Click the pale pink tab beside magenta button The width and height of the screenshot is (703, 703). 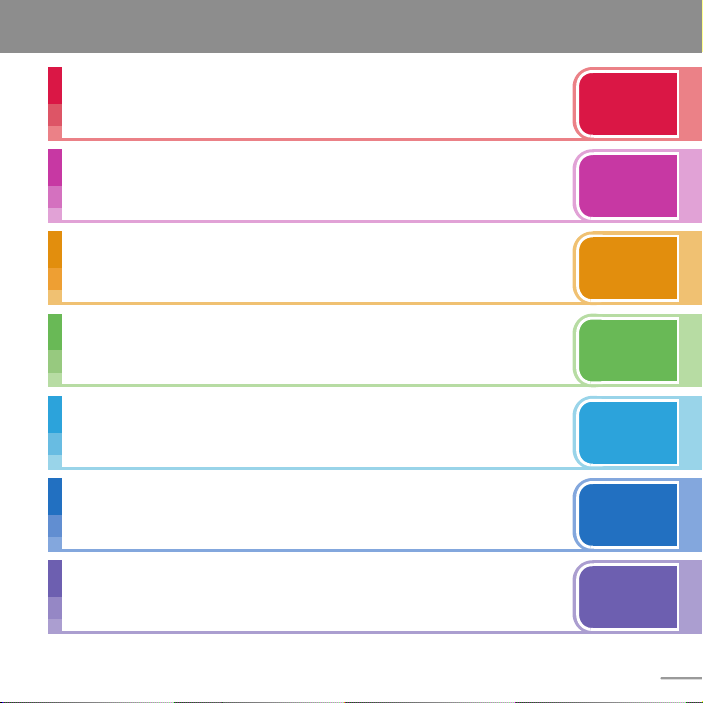[690, 186]
